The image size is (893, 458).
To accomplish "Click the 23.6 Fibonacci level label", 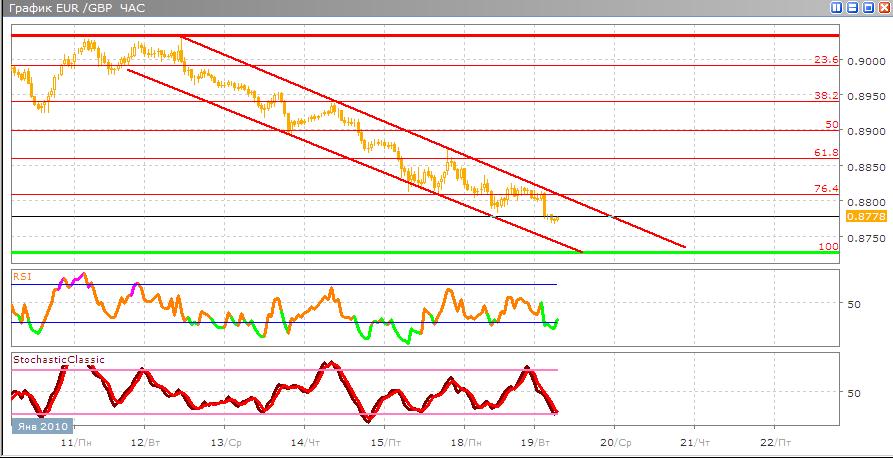I will 825,60.
